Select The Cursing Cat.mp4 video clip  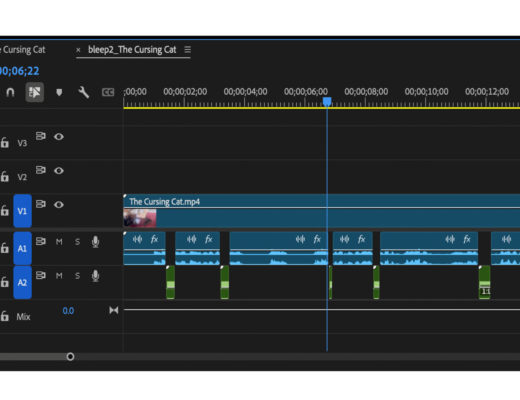click(x=321, y=211)
